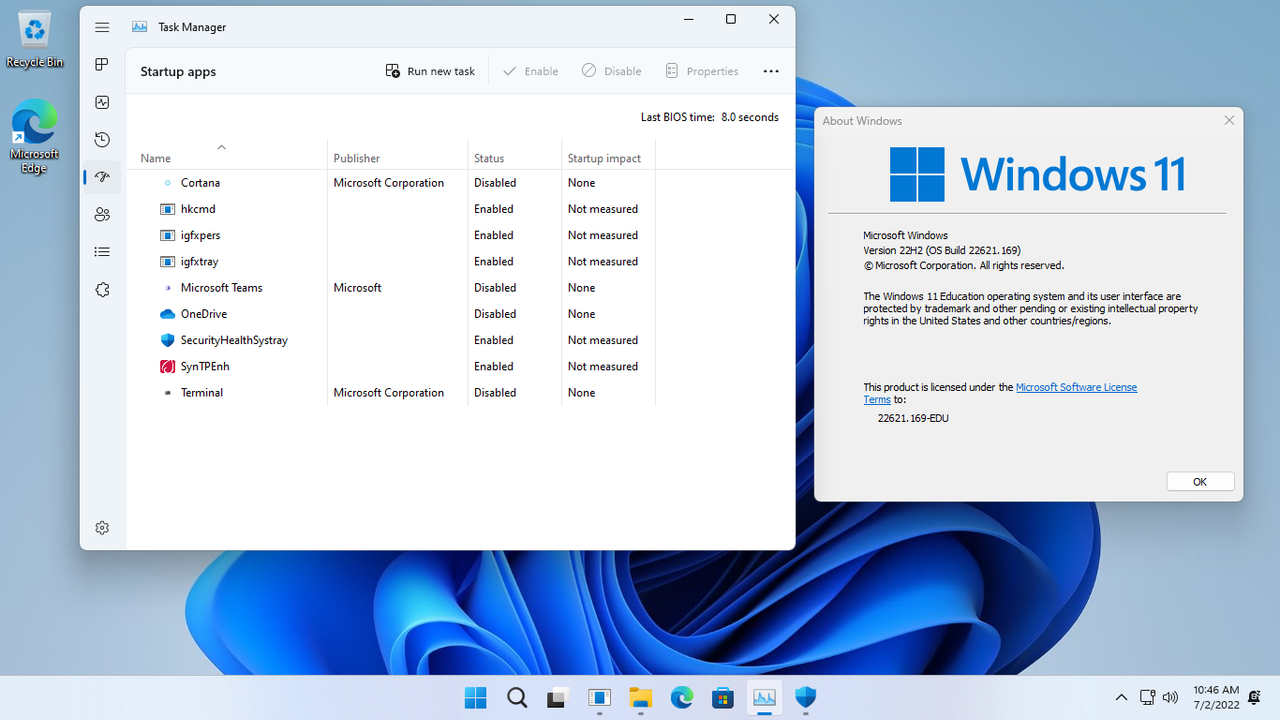Open the Performance page icon
The width and height of the screenshot is (1280, 720).
102,102
